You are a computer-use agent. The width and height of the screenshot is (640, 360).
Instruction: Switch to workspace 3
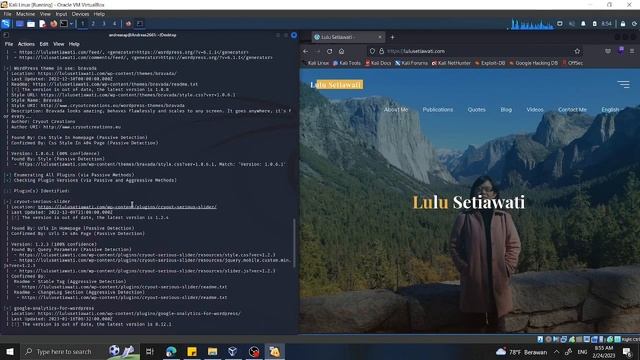[104, 24]
